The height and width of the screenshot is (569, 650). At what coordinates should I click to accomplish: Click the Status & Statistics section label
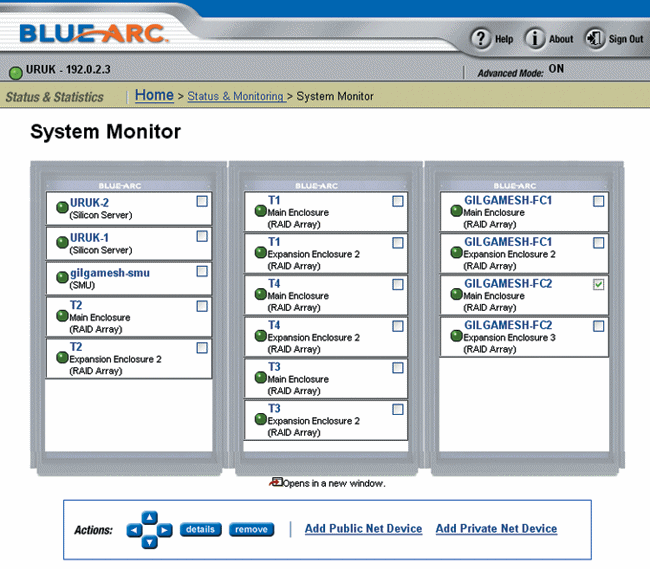[x=54, y=97]
